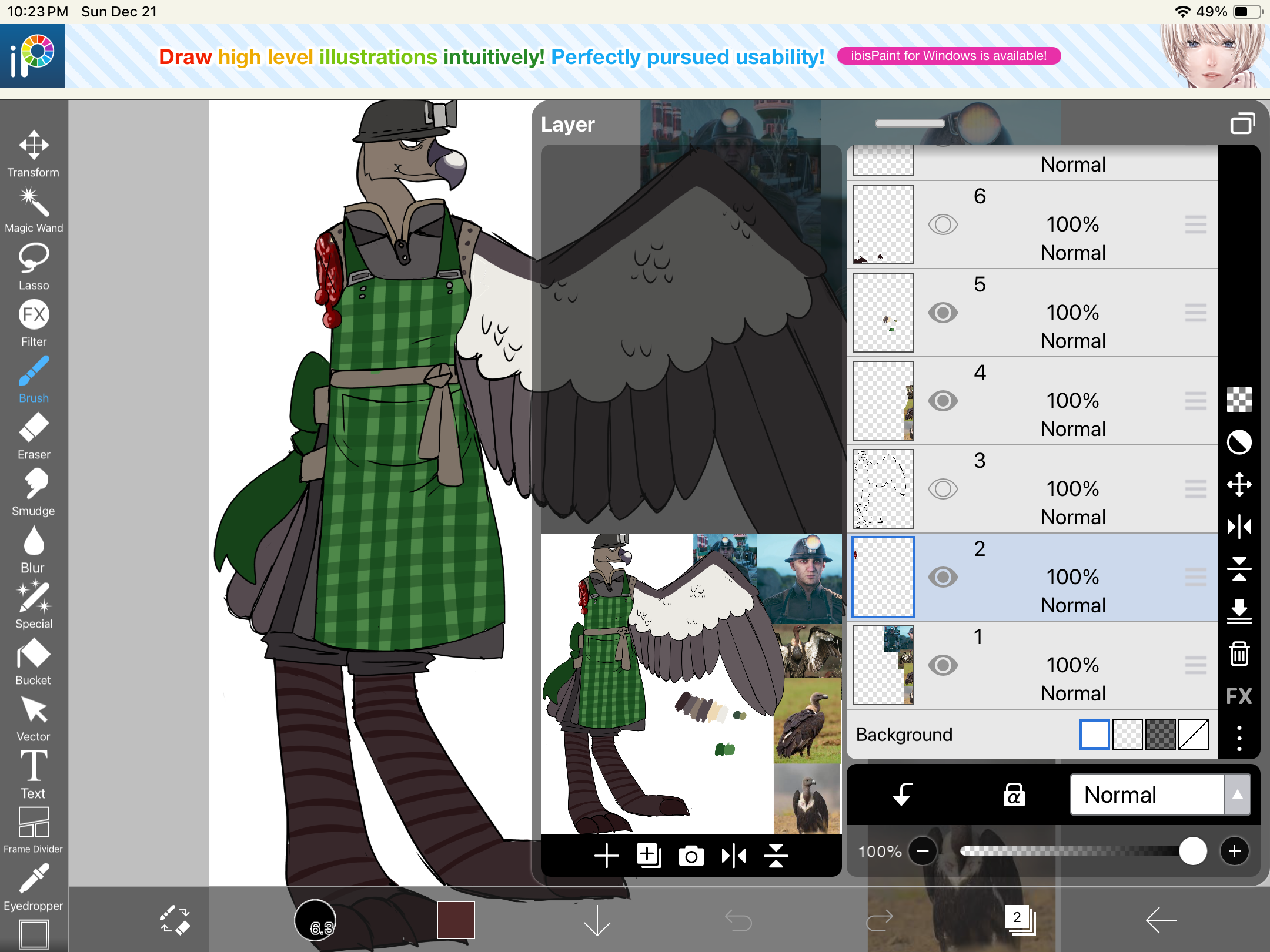Open the three-dot layer options menu
Image resolution: width=1270 pixels, height=952 pixels.
click(x=1239, y=738)
